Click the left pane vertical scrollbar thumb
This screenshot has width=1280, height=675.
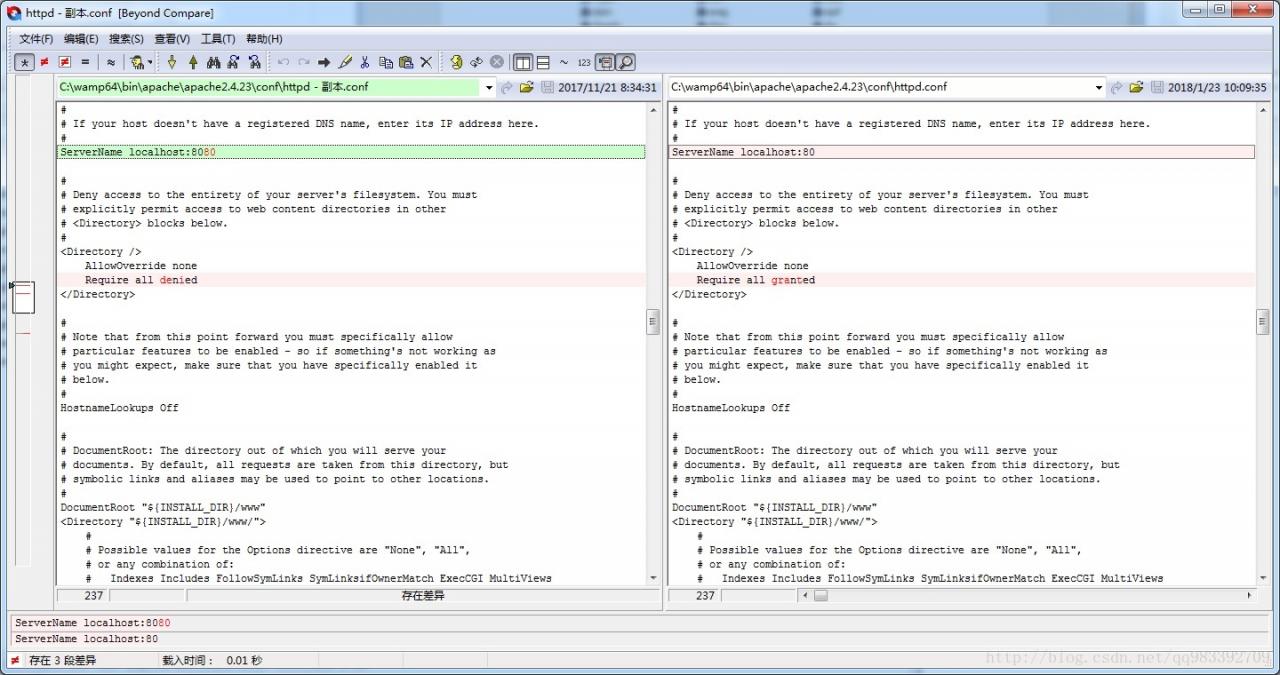tap(653, 321)
